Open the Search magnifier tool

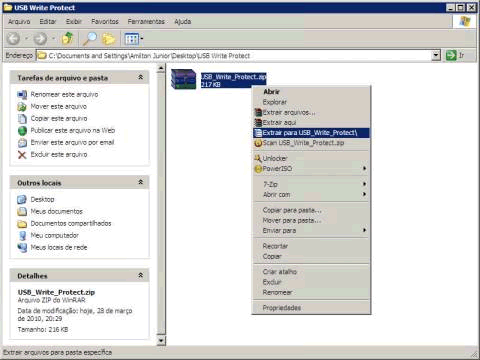pyautogui.click(x=90, y=39)
